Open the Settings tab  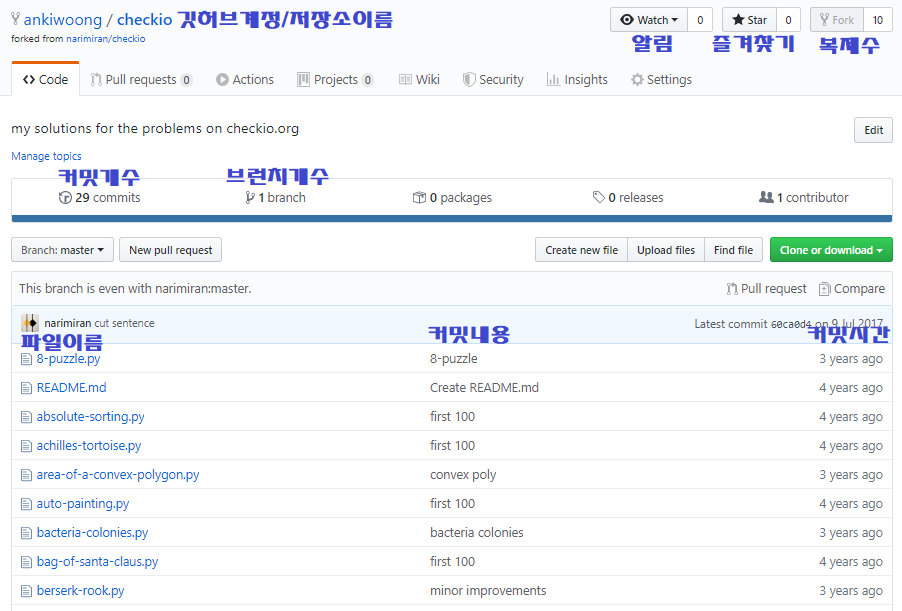point(661,79)
